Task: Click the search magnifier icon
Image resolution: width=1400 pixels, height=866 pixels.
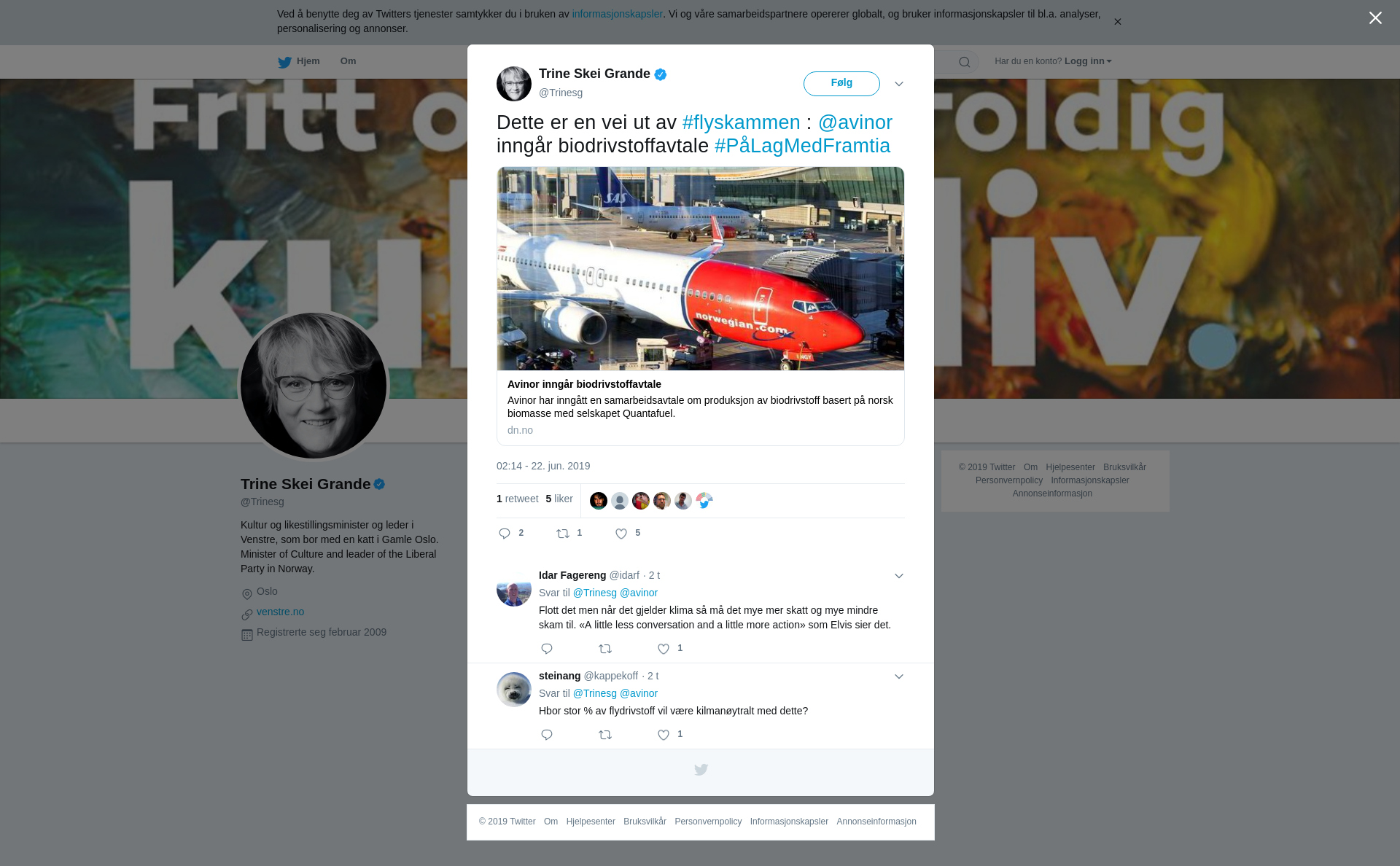Action: tap(965, 62)
